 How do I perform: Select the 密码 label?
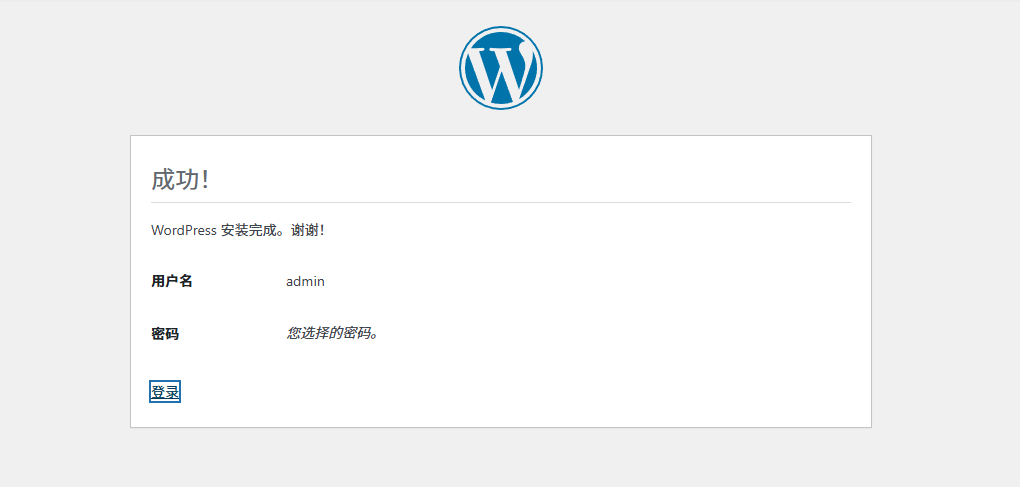[x=165, y=333]
